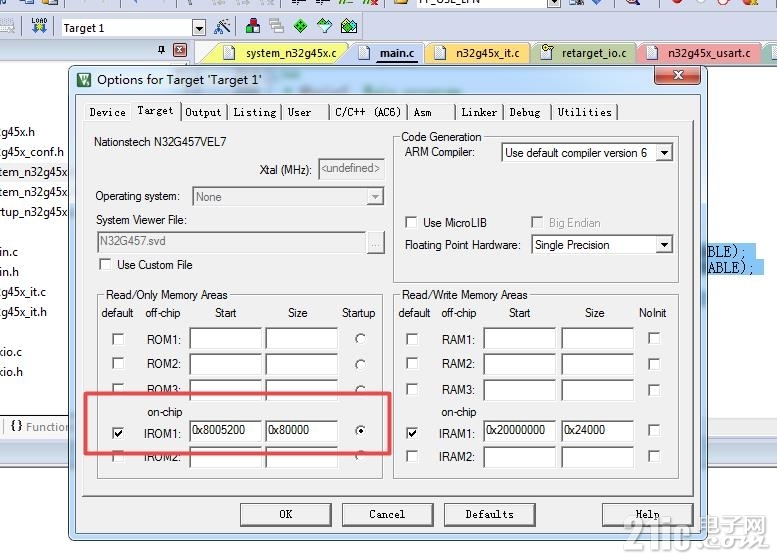Switch to the Utilities tab
Viewport: 777px width, 558px height.
[585, 112]
